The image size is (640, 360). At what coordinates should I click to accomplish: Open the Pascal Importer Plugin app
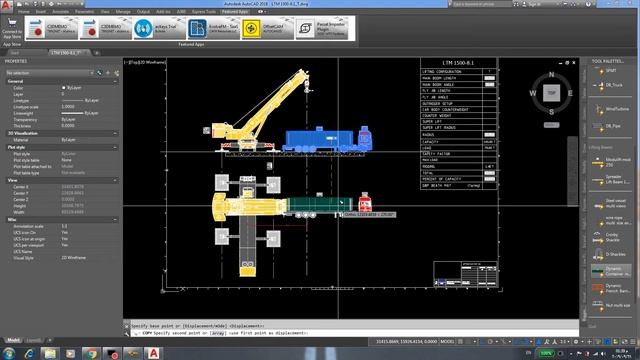coord(322,28)
